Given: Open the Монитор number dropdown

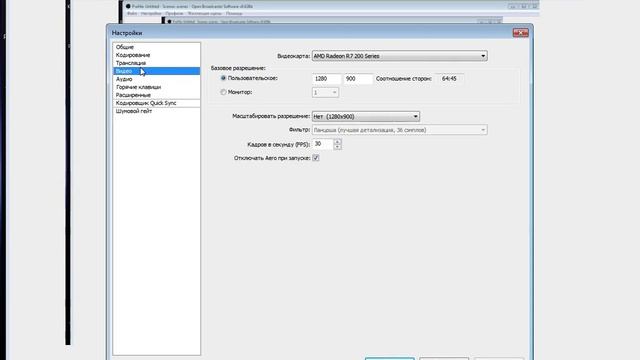Looking at the screenshot, I should (325, 93).
